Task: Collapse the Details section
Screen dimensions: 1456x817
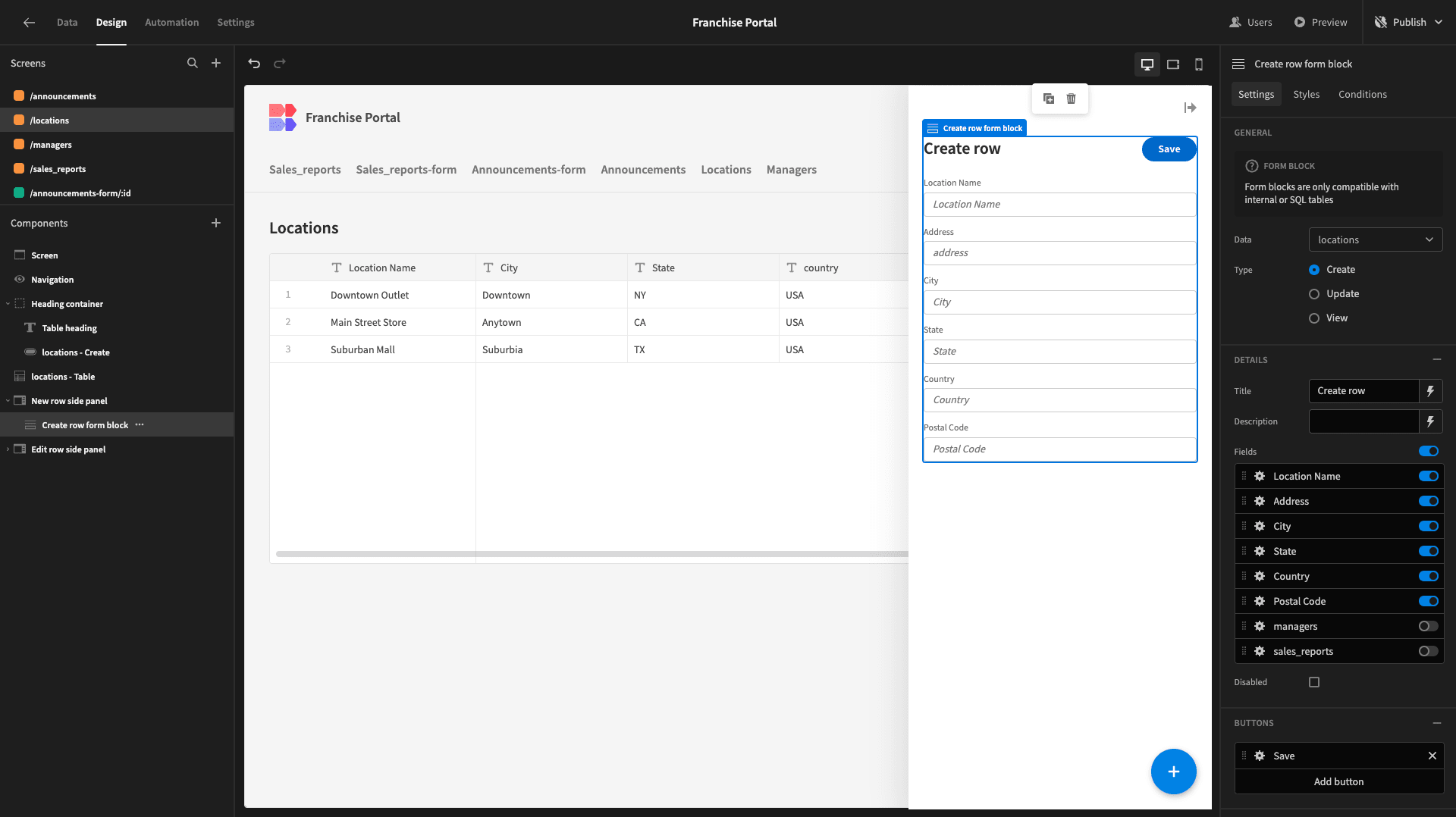Action: pyautogui.click(x=1437, y=359)
